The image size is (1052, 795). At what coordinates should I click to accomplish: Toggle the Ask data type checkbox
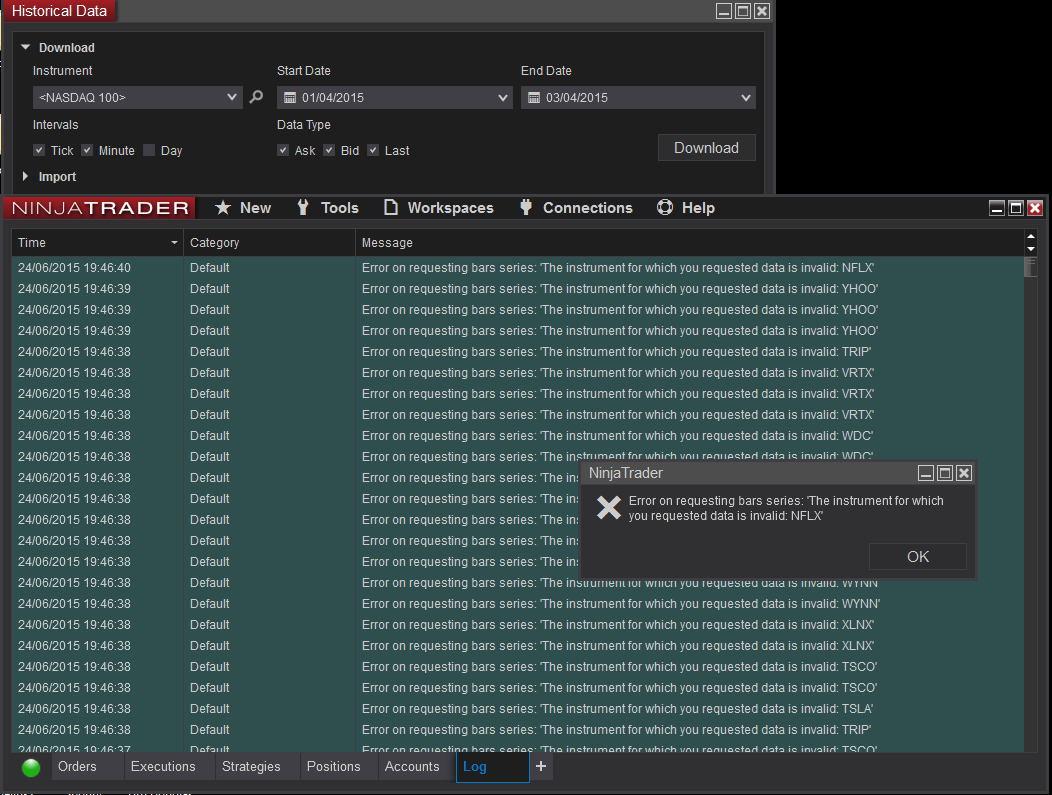click(283, 150)
